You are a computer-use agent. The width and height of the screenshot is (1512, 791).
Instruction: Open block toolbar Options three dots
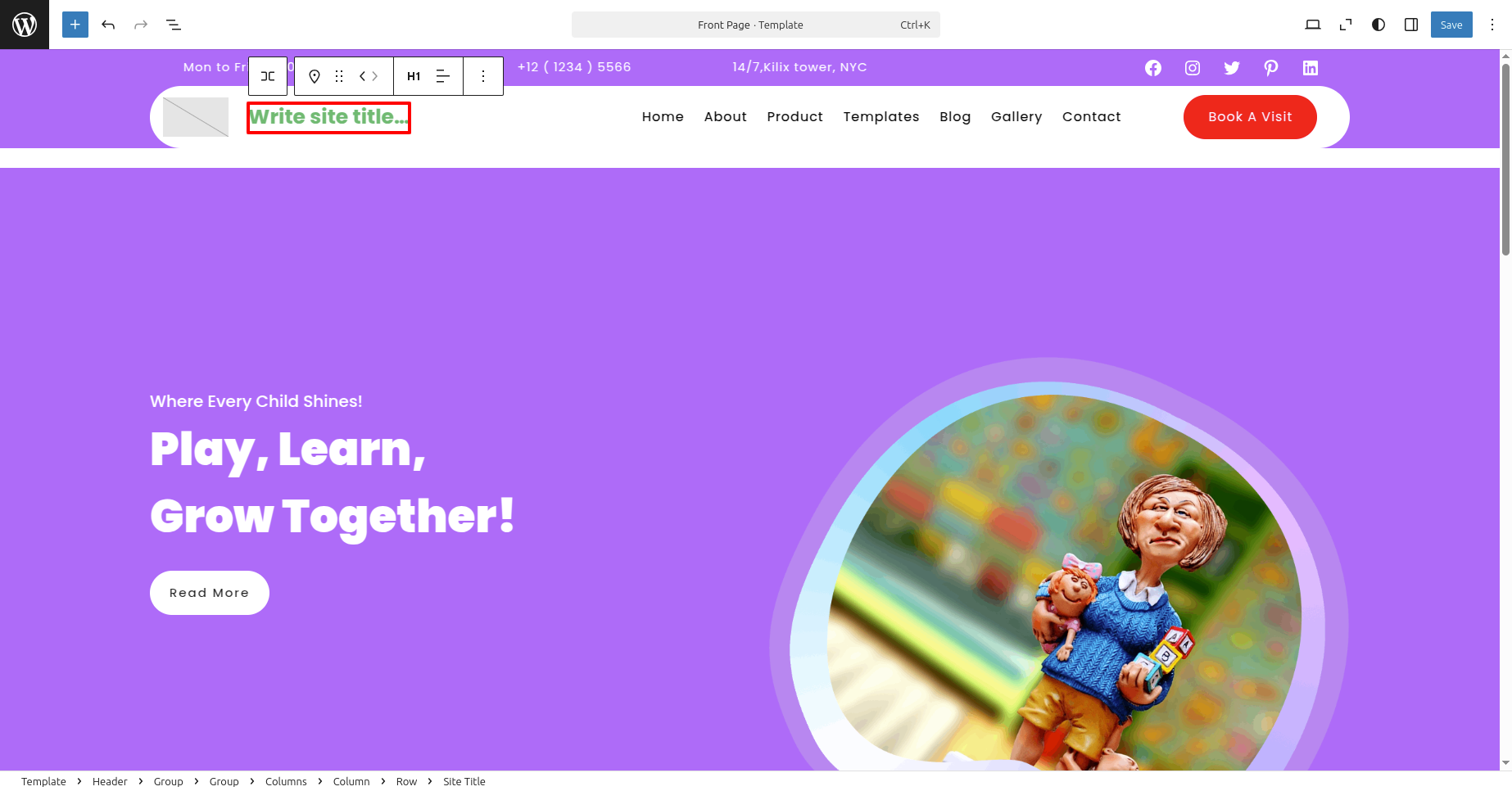pyautogui.click(x=483, y=76)
